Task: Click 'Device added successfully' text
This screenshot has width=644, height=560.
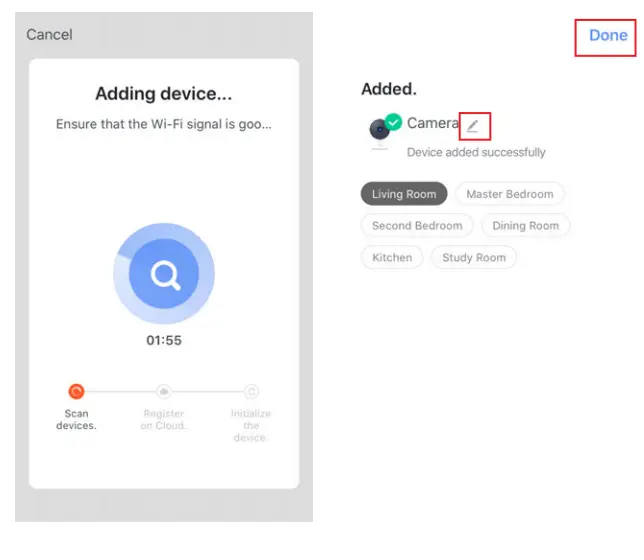Action: [476, 152]
